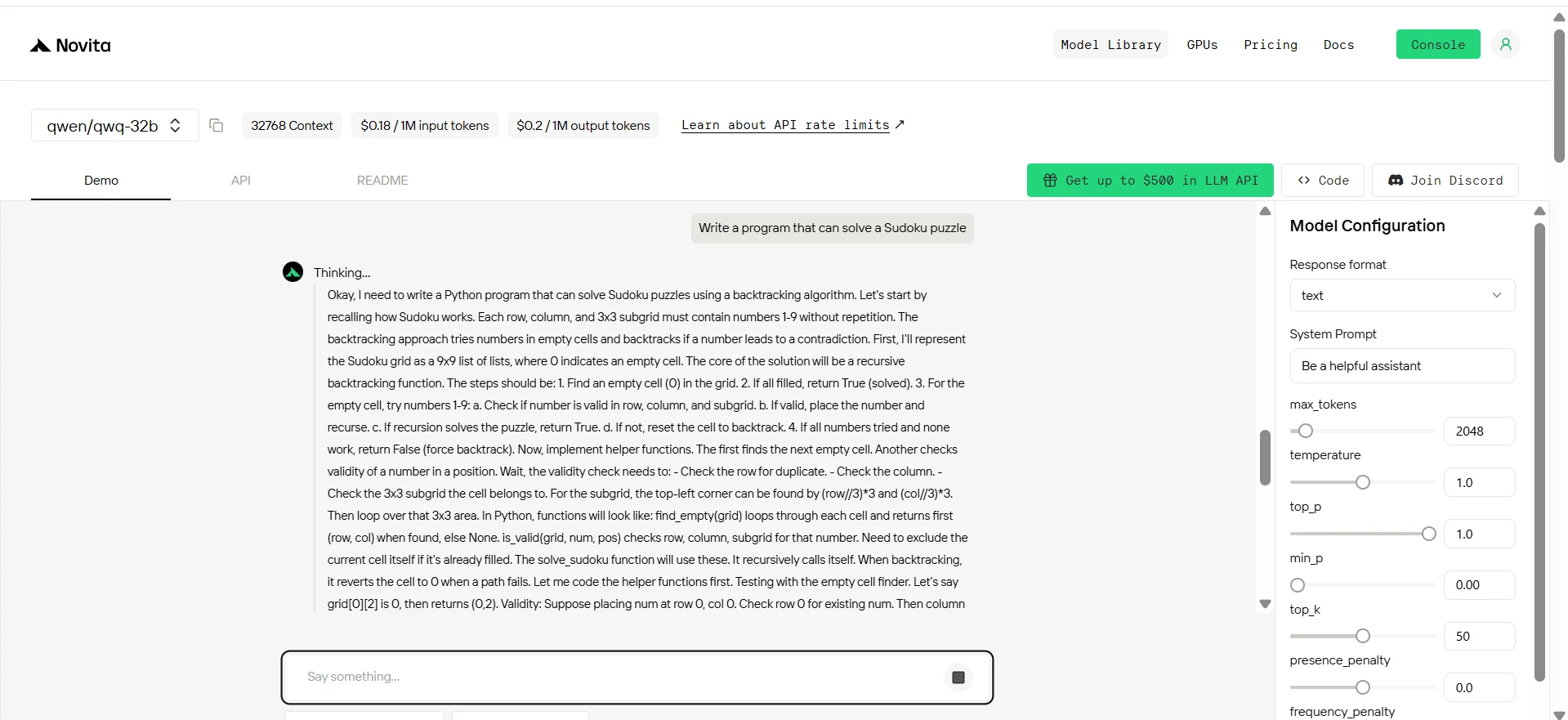Click Get up to $500 in LLM API

[x=1150, y=180]
